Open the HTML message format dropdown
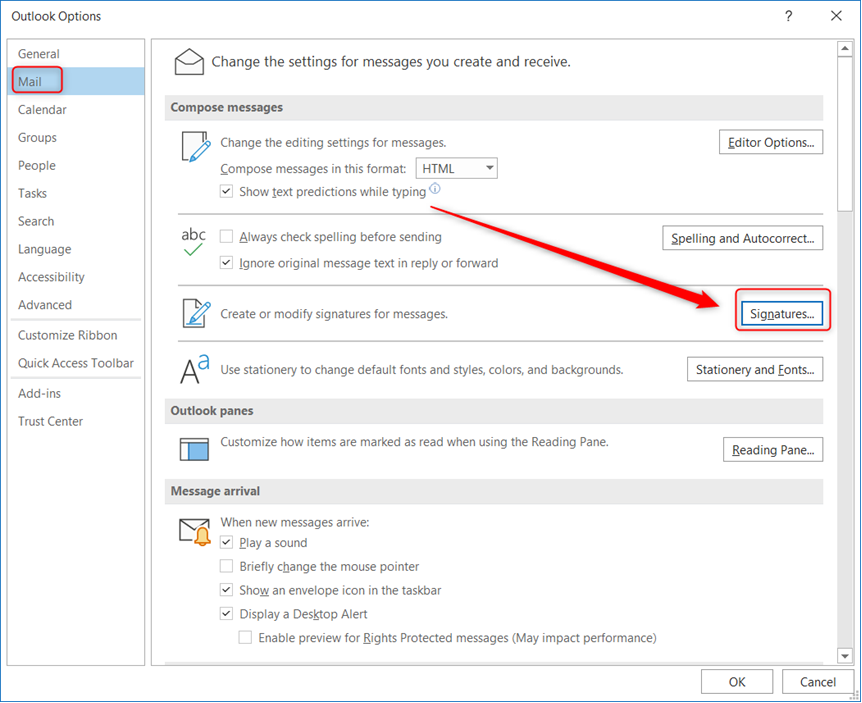The width and height of the screenshot is (862, 703). (456, 168)
